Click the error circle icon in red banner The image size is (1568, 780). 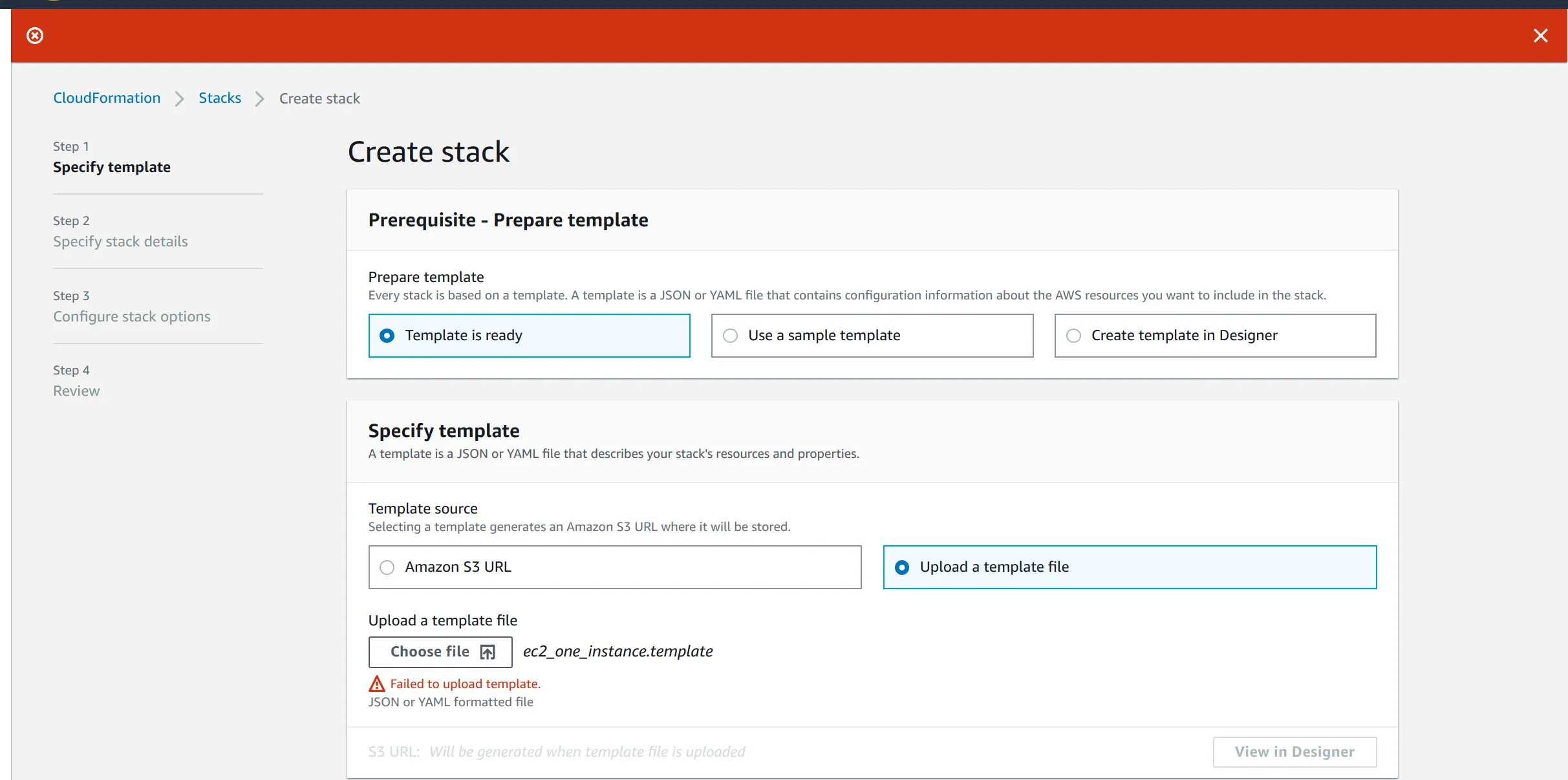[35, 36]
